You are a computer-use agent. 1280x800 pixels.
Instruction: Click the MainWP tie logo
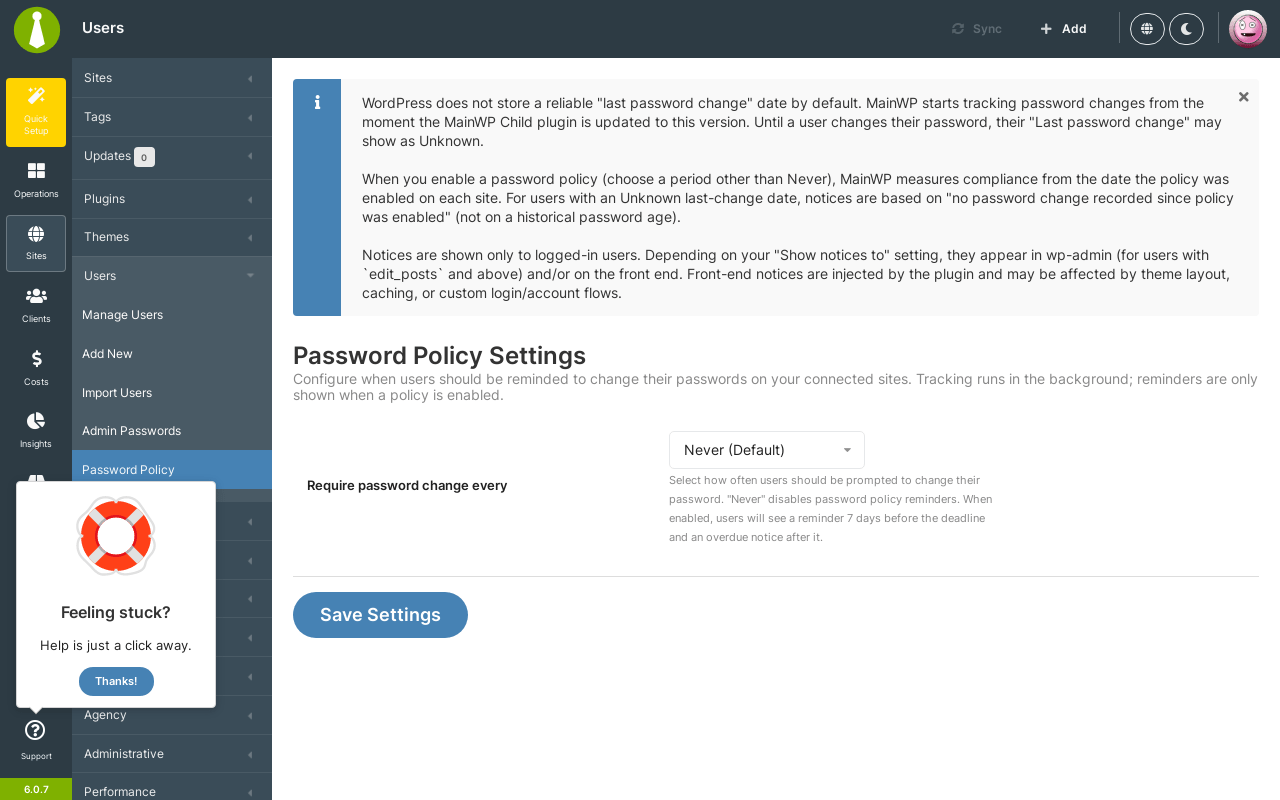pyautogui.click(x=37, y=29)
